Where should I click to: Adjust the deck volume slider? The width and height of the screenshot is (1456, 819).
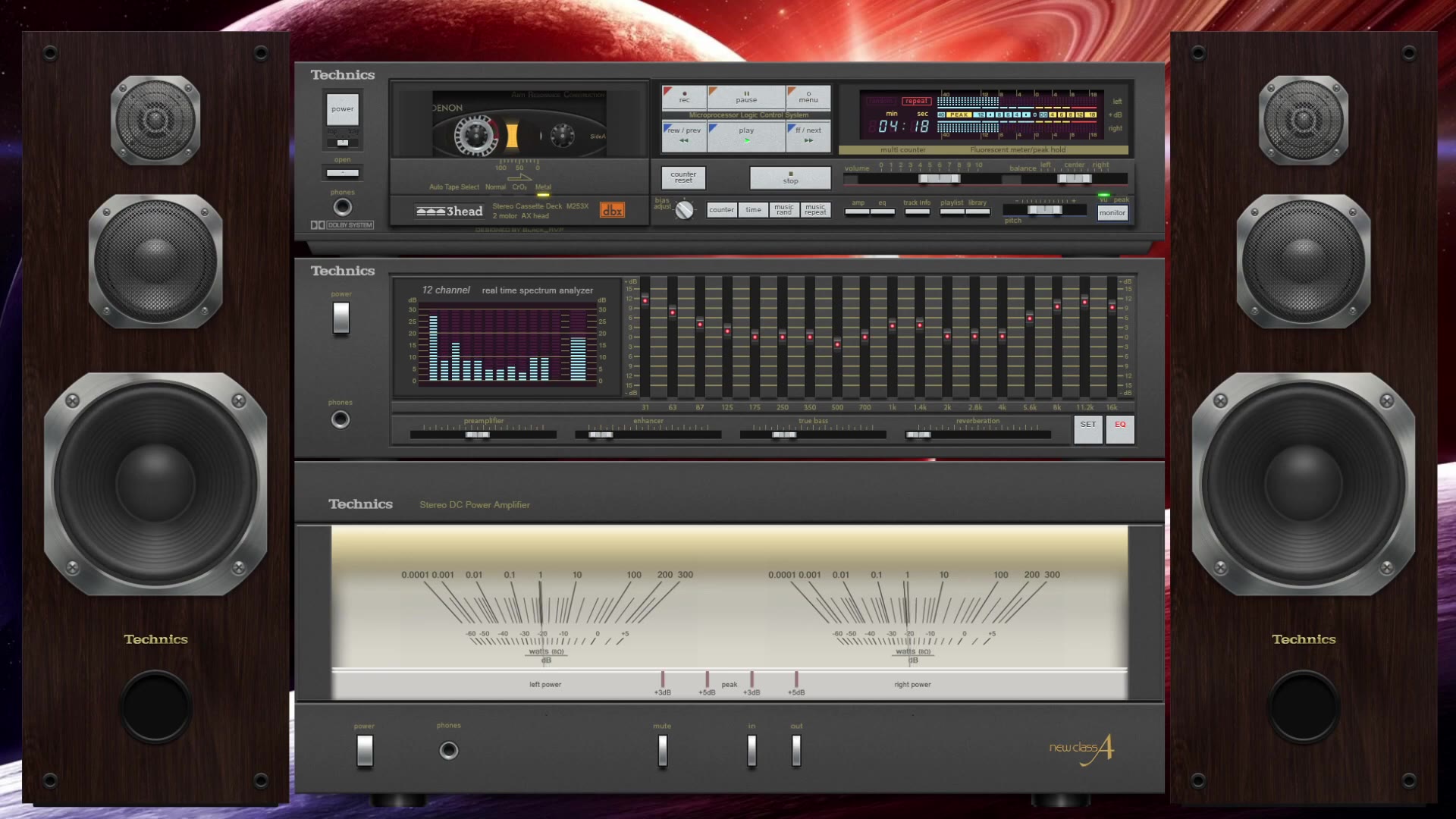[x=940, y=179]
